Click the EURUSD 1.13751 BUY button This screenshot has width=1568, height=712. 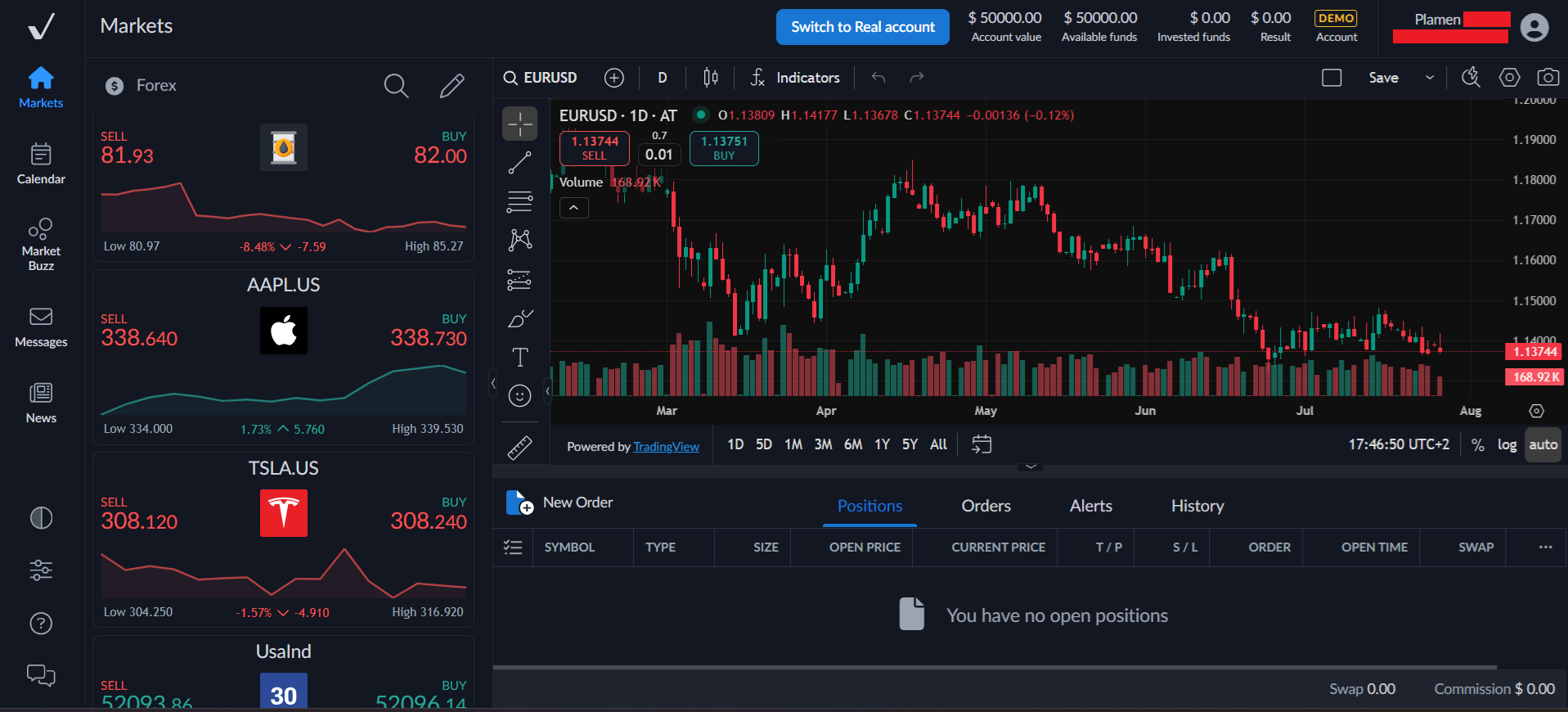724,148
